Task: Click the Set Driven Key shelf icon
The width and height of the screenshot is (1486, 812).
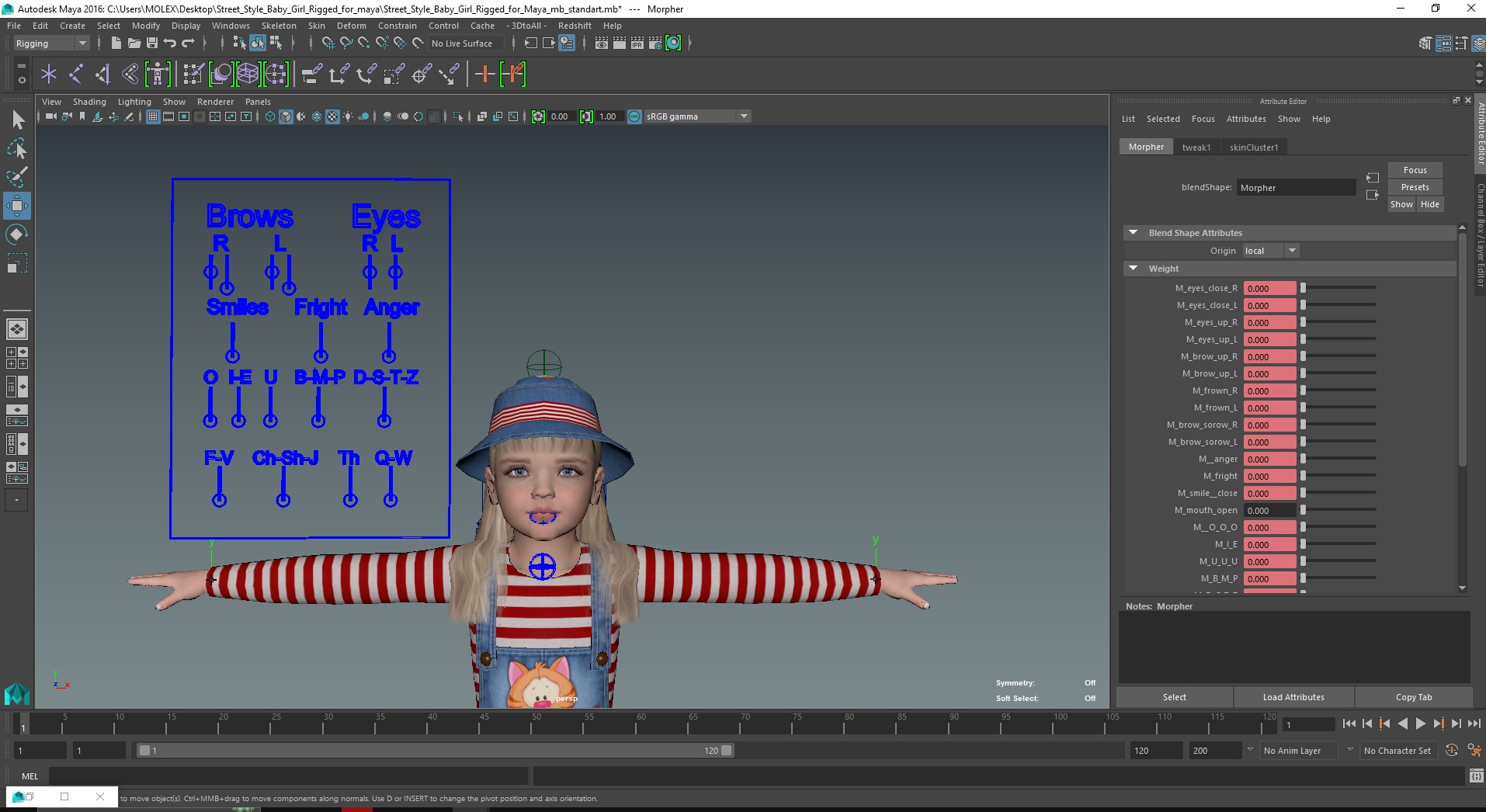Action: 513,75
